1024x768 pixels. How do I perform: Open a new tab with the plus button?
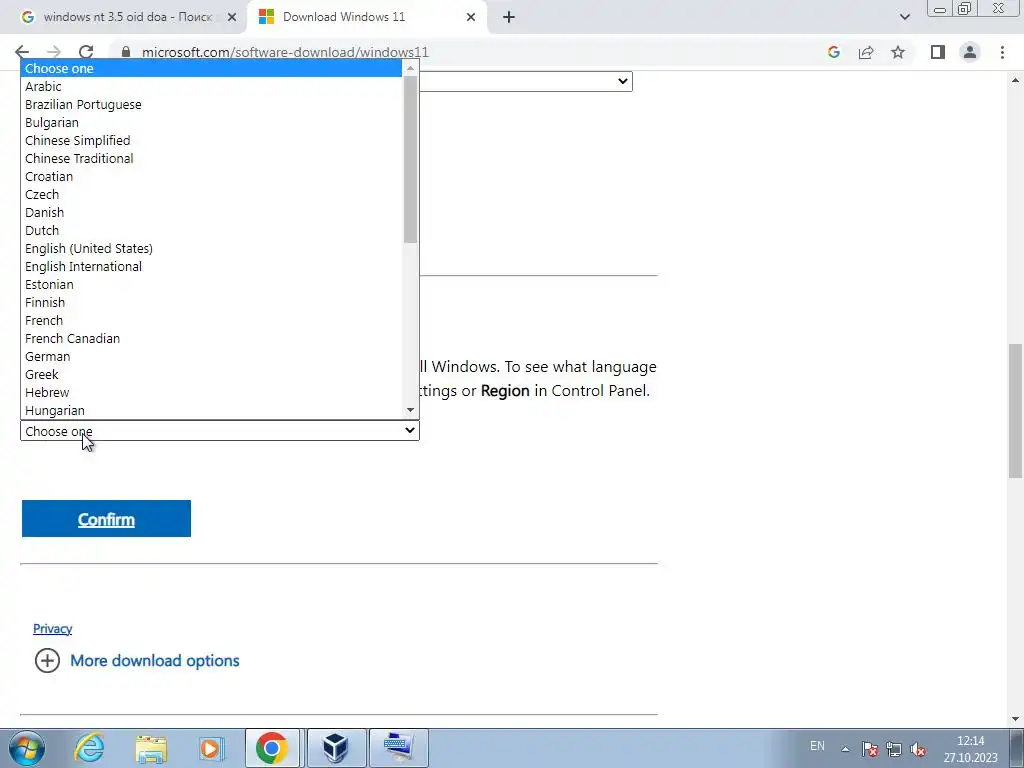tap(509, 17)
